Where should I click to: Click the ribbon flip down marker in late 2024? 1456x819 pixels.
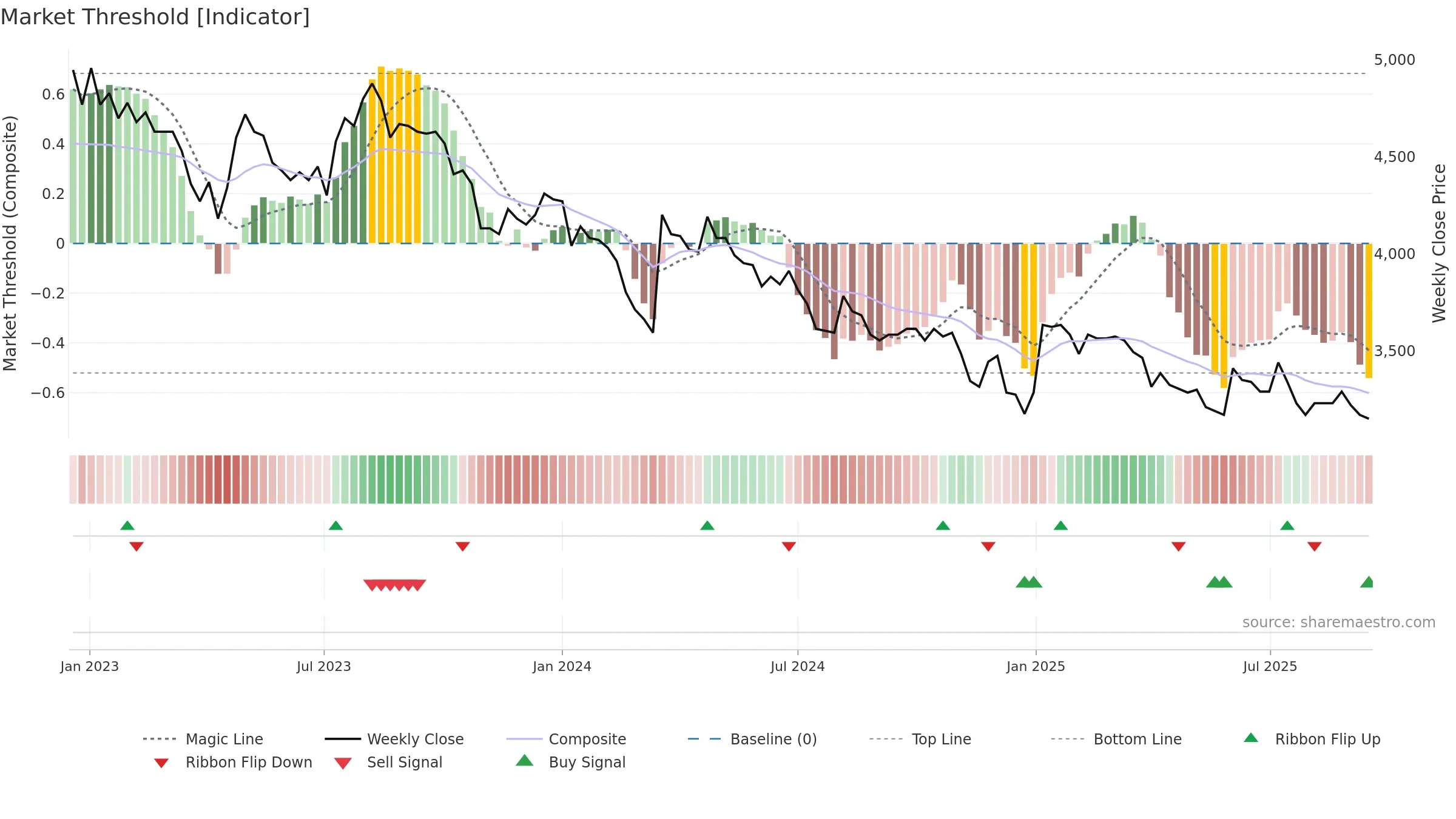[988, 547]
